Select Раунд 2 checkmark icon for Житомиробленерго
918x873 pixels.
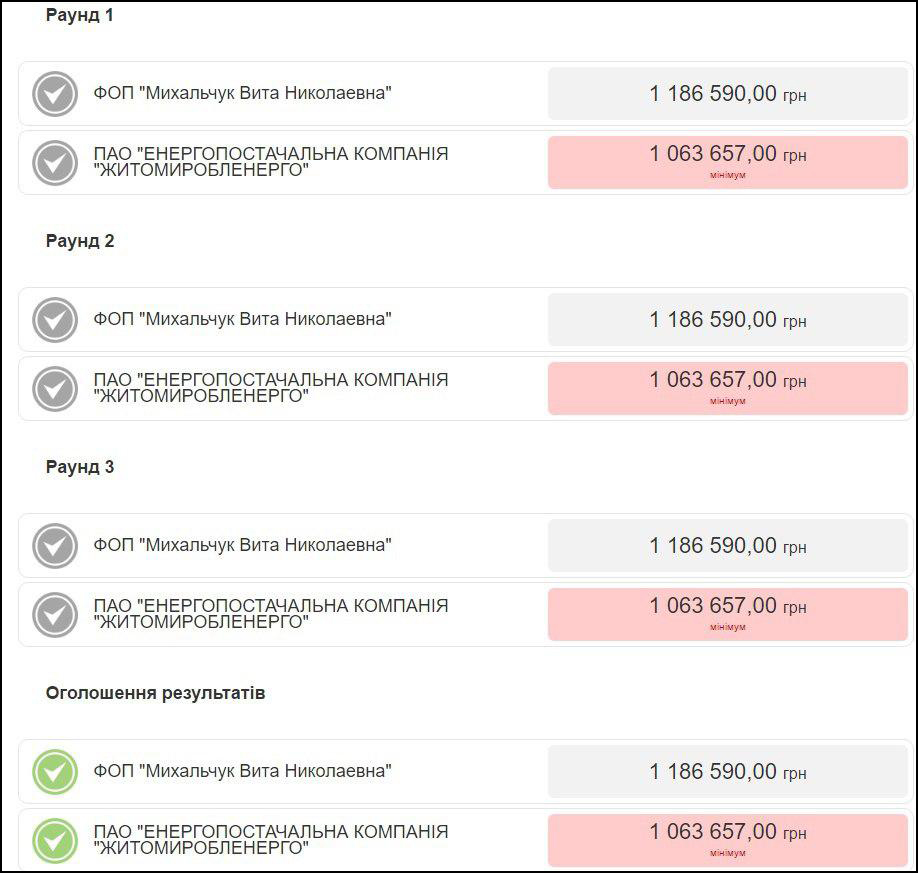(x=55, y=388)
